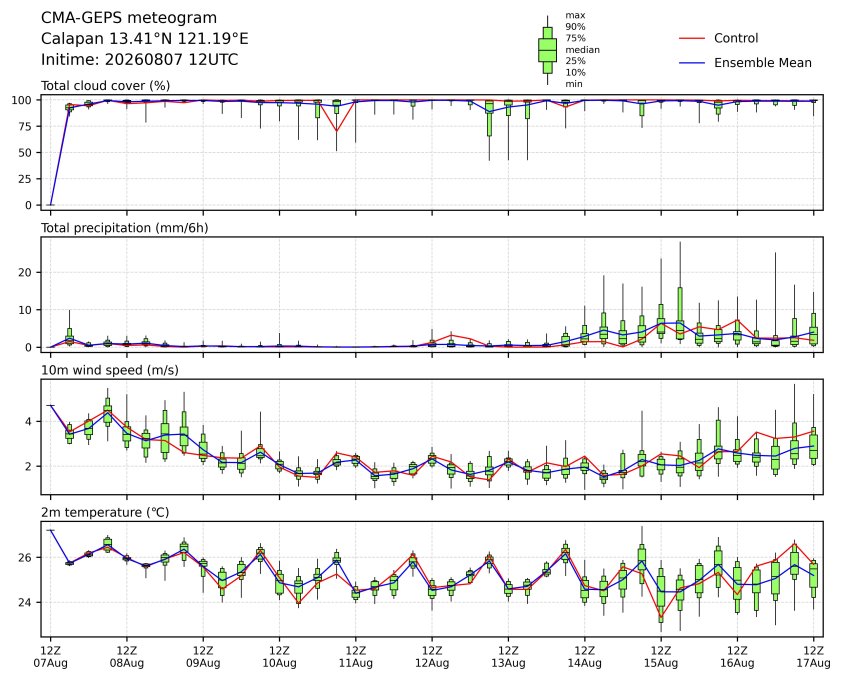Click the 10m wind speed panel title

pyautogui.click(x=110, y=370)
